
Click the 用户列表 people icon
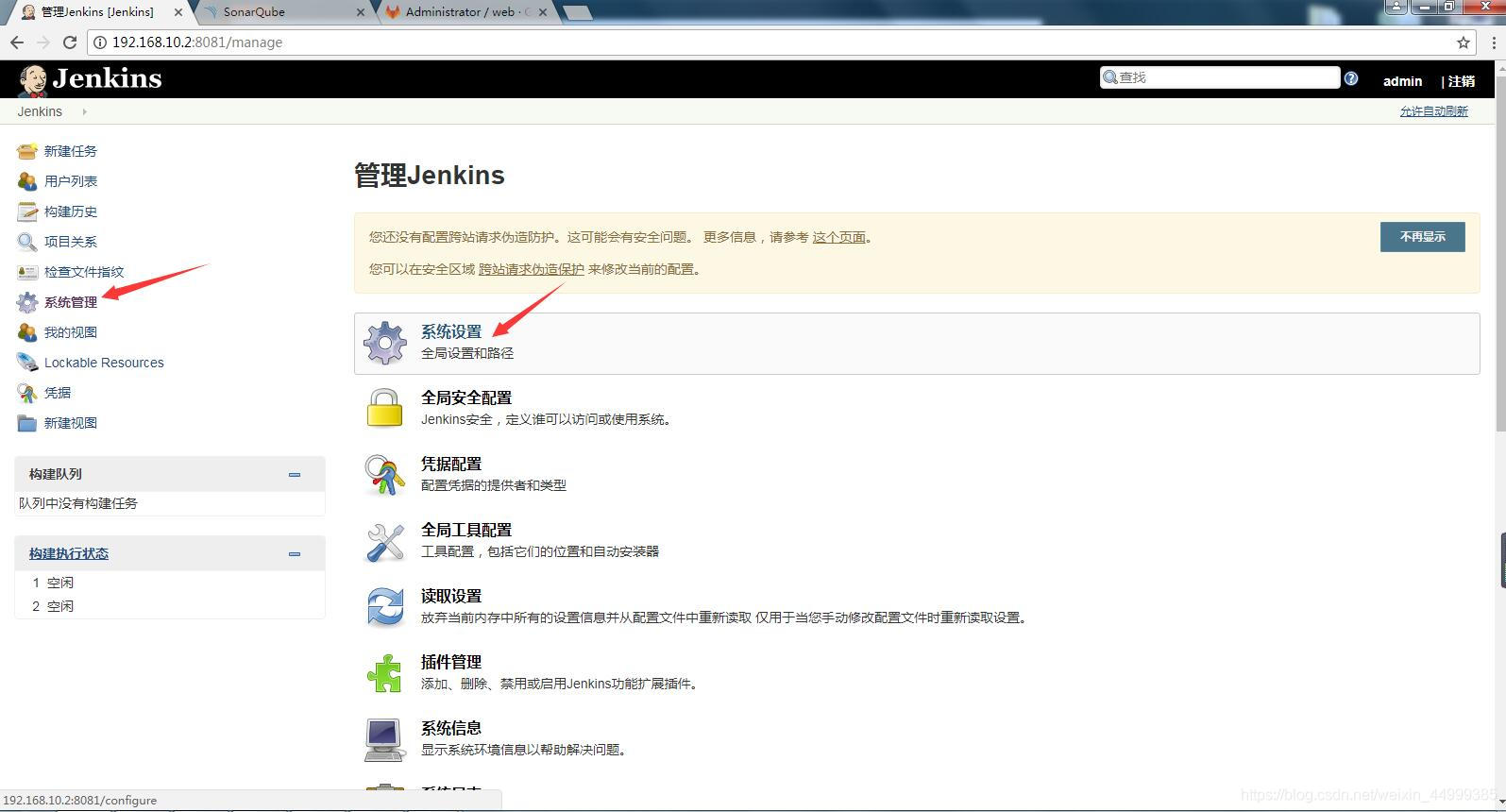point(27,181)
